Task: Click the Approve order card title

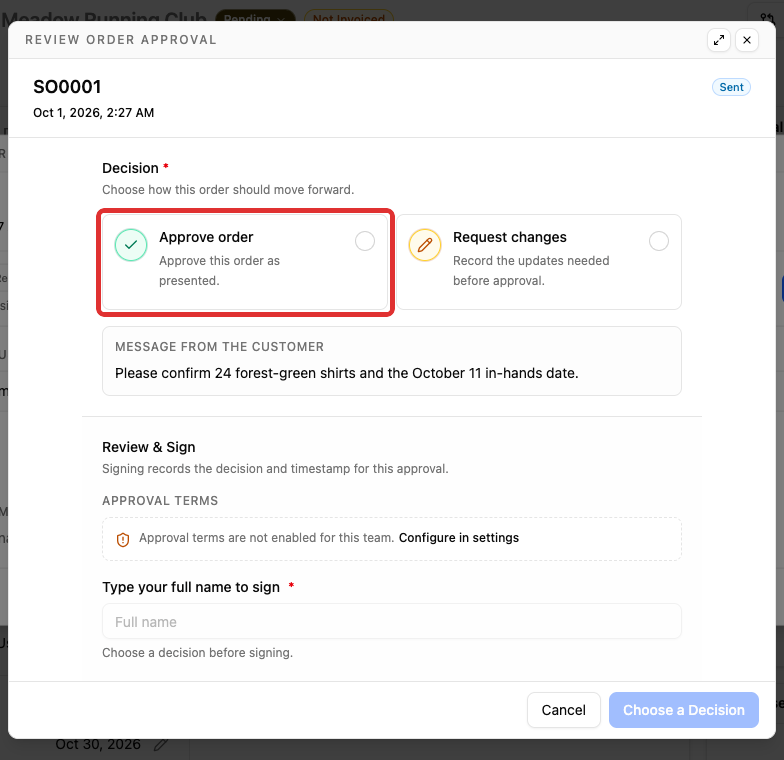Action: pos(206,237)
